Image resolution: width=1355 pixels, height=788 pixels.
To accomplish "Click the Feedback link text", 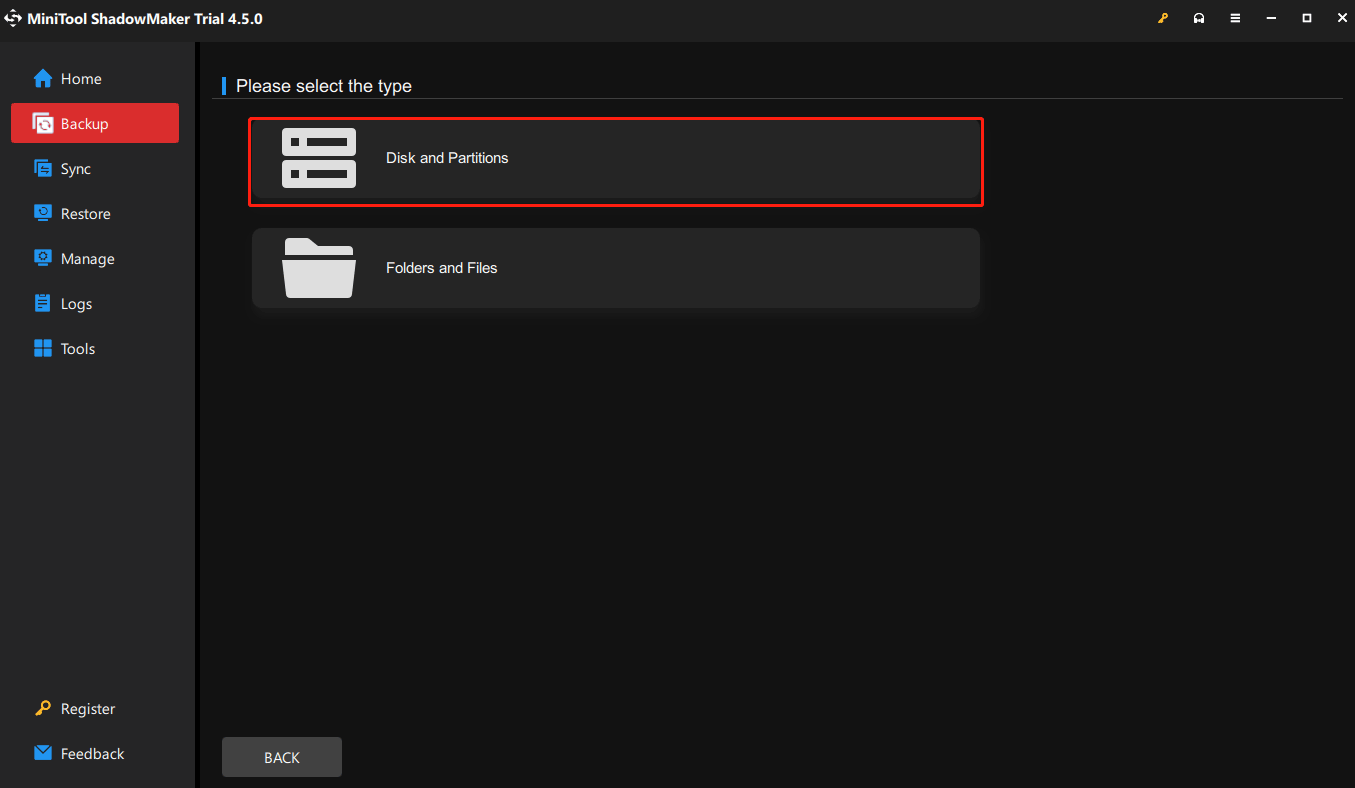I will [x=93, y=754].
